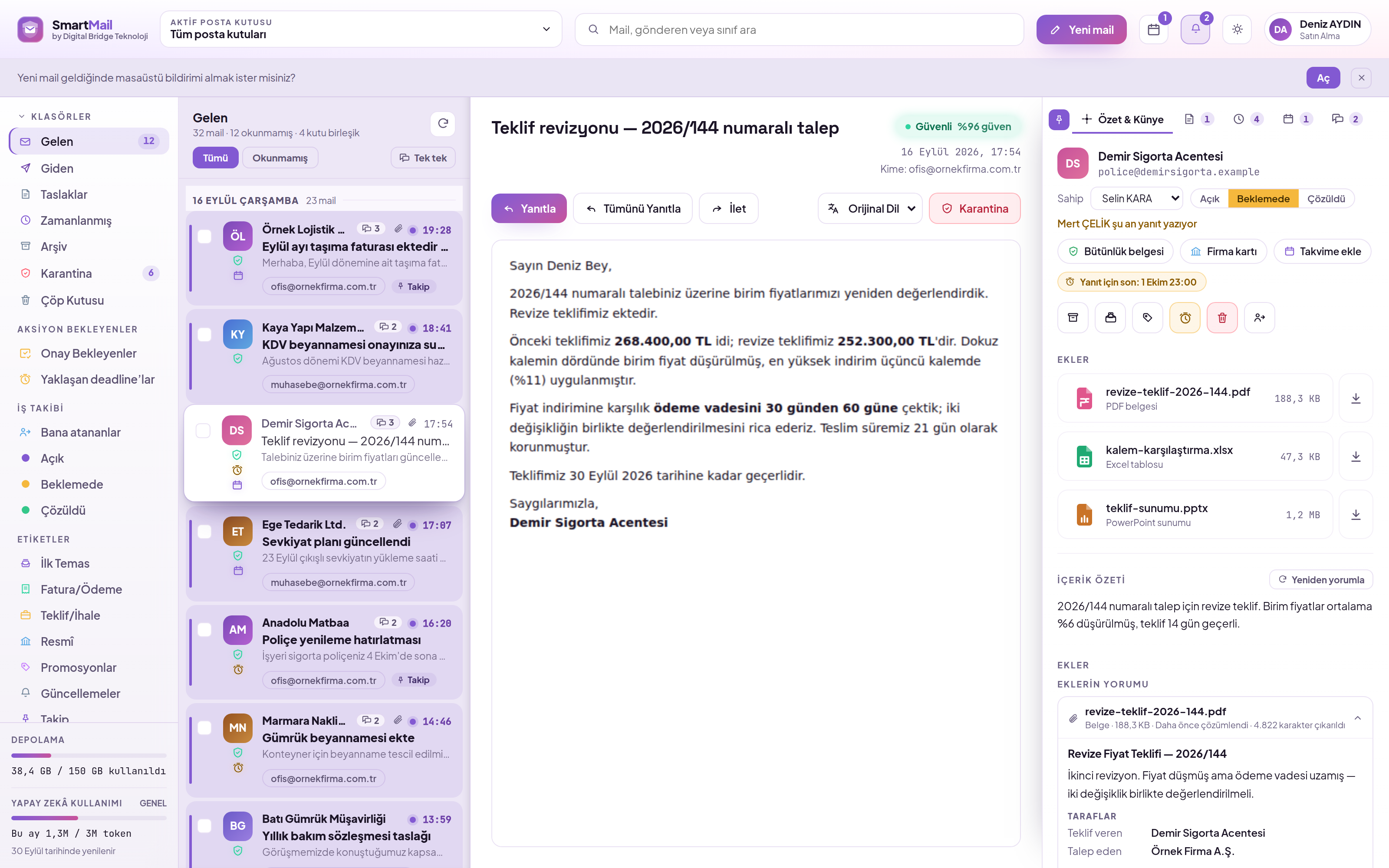
Task: Tick the checkbox for Anadolu Matbaa mail
Action: tap(204, 630)
